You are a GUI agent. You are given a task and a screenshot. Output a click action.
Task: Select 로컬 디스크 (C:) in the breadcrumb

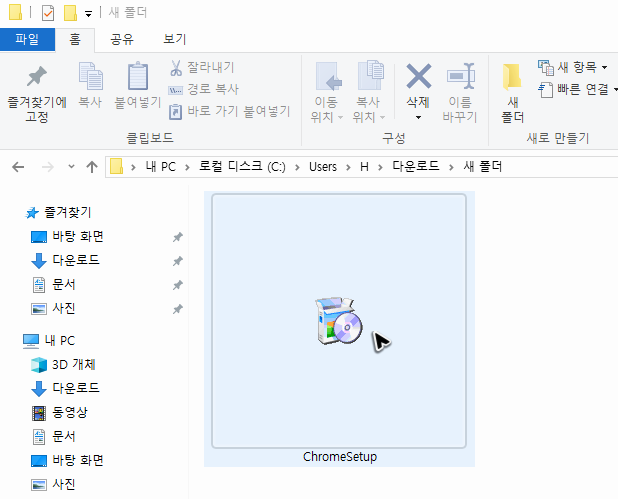[242, 167]
